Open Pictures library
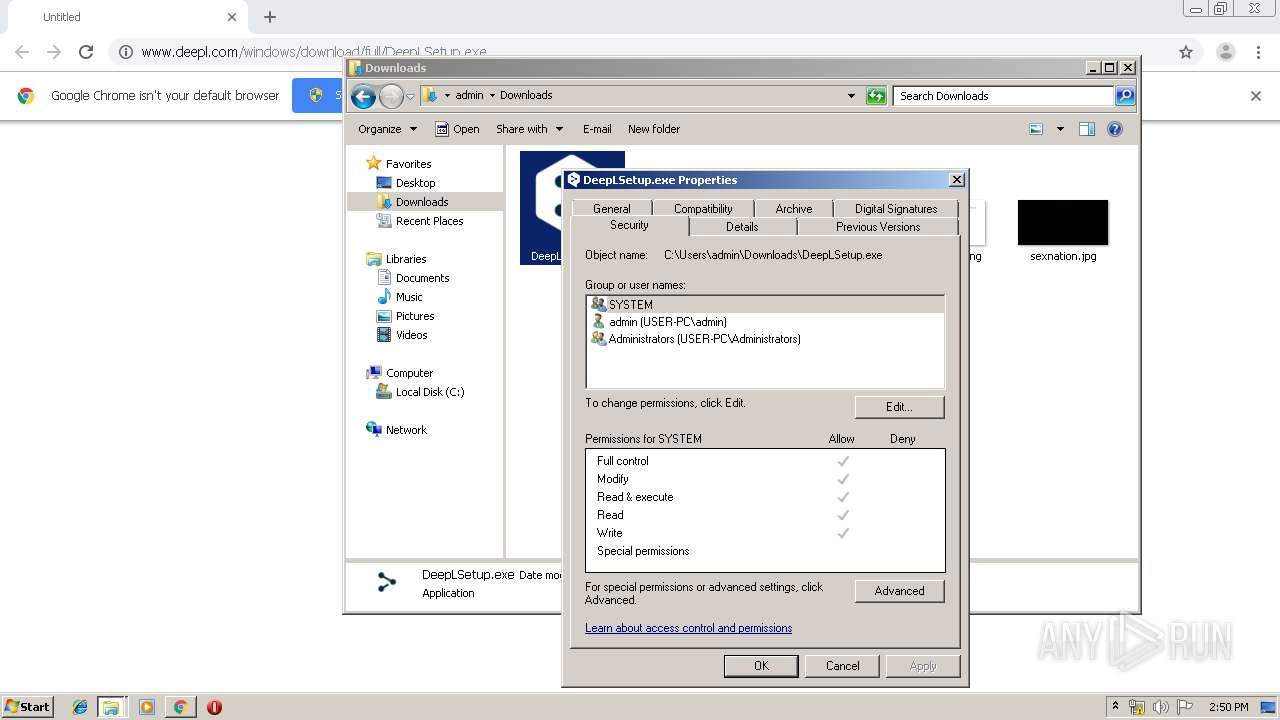Viewport: 1280px width, 720px height. [x=415, y=316]
